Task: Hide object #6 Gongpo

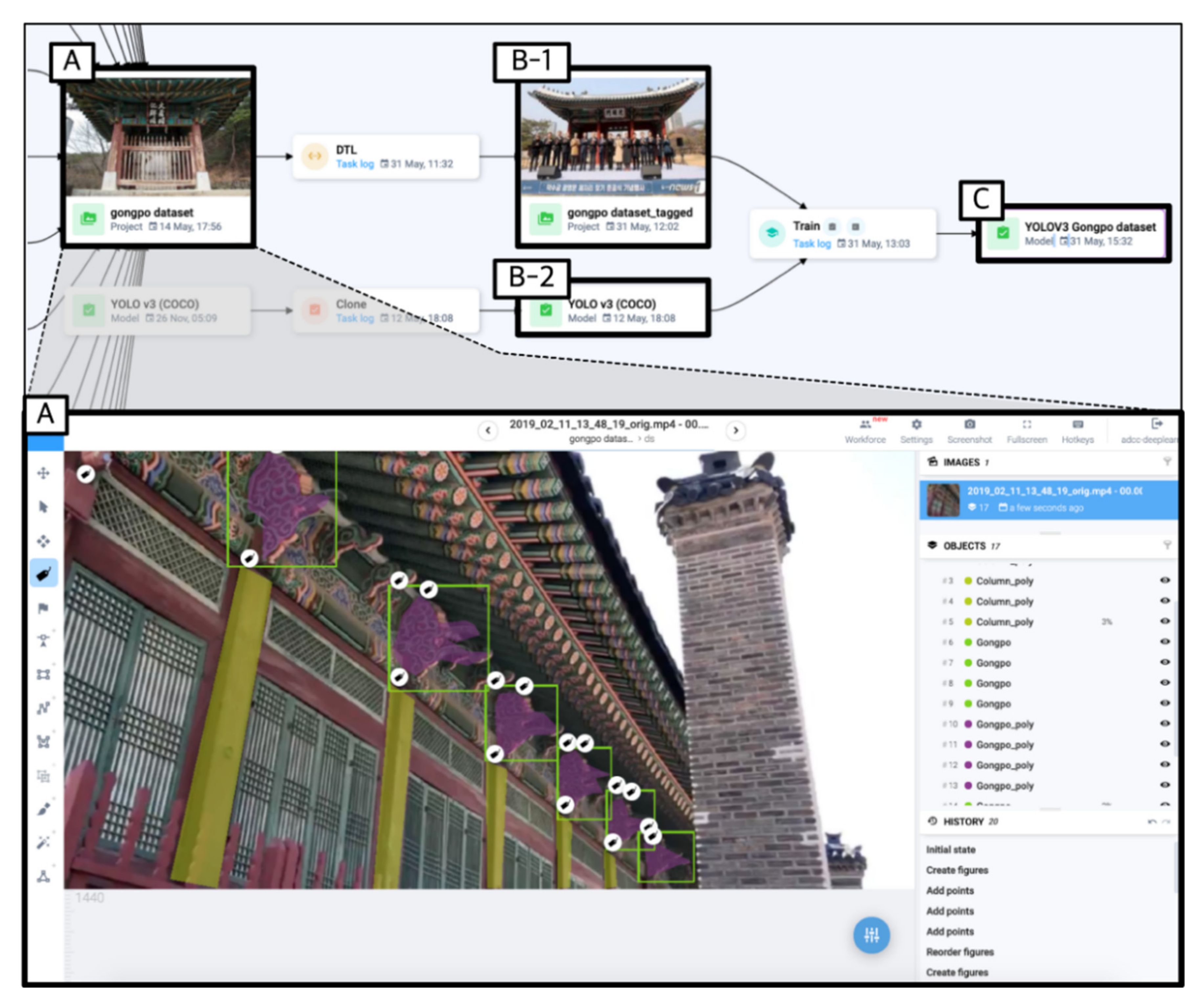Action: [1165, 642]
